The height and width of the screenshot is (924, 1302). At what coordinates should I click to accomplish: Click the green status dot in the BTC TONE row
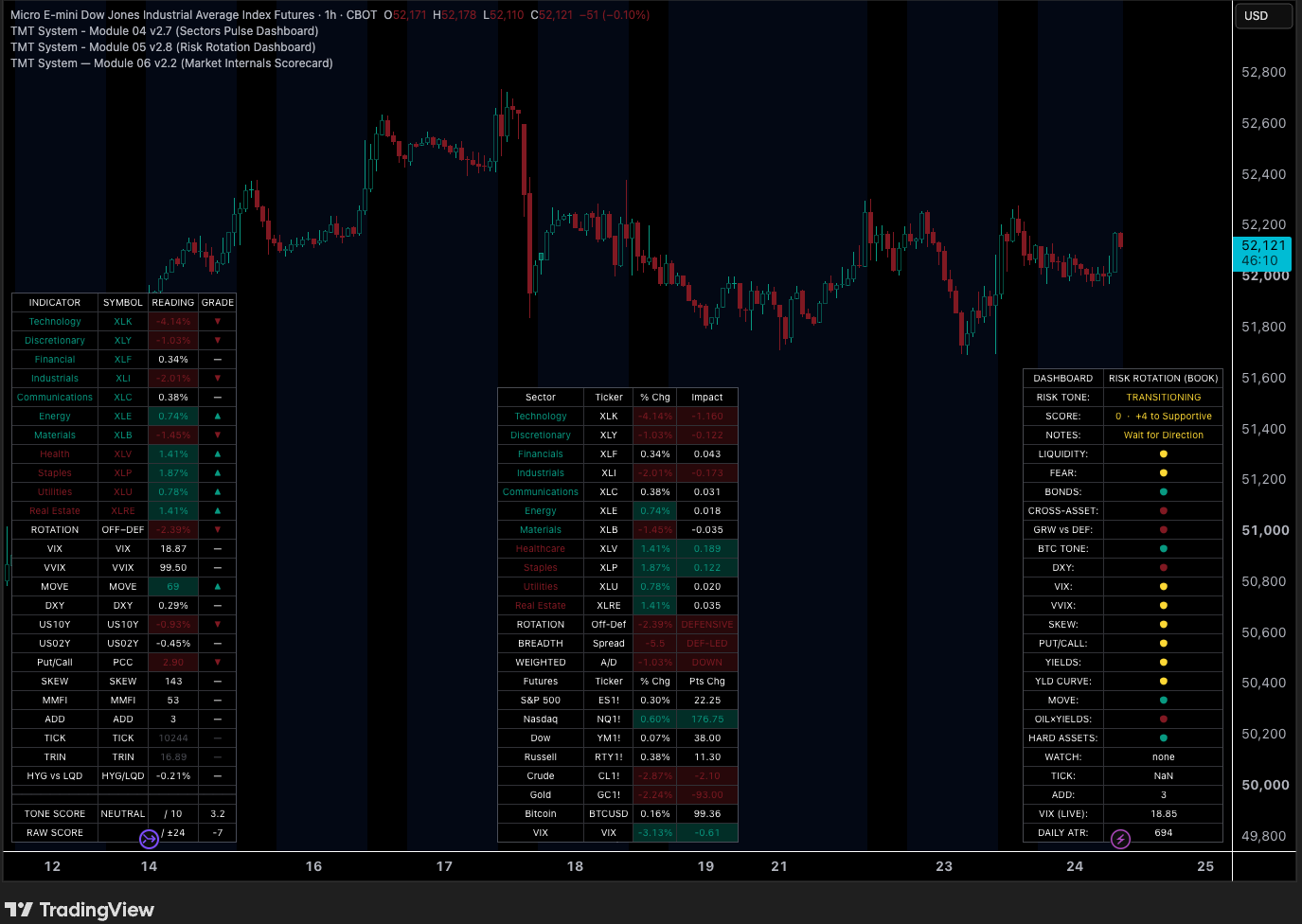coord(1164,549)
